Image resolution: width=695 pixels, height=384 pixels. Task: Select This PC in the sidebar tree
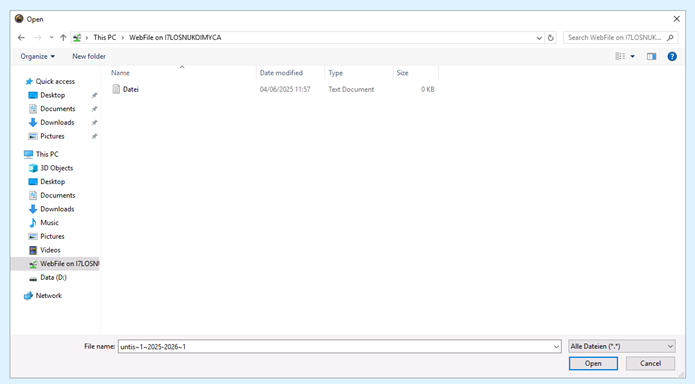point(47,154)
